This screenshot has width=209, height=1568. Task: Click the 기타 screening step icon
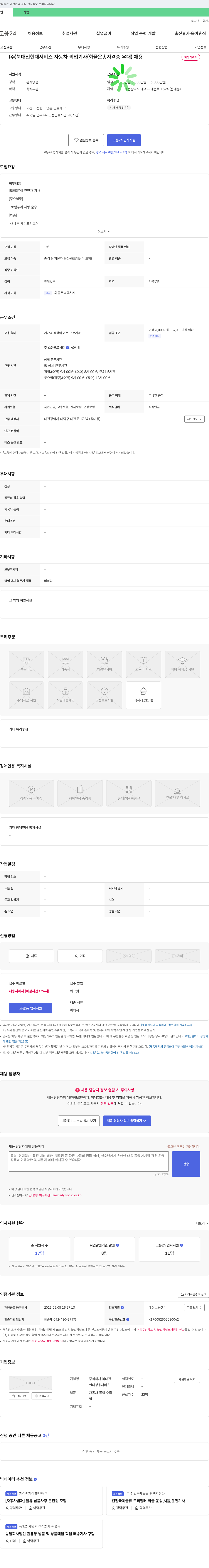point(177,956)
